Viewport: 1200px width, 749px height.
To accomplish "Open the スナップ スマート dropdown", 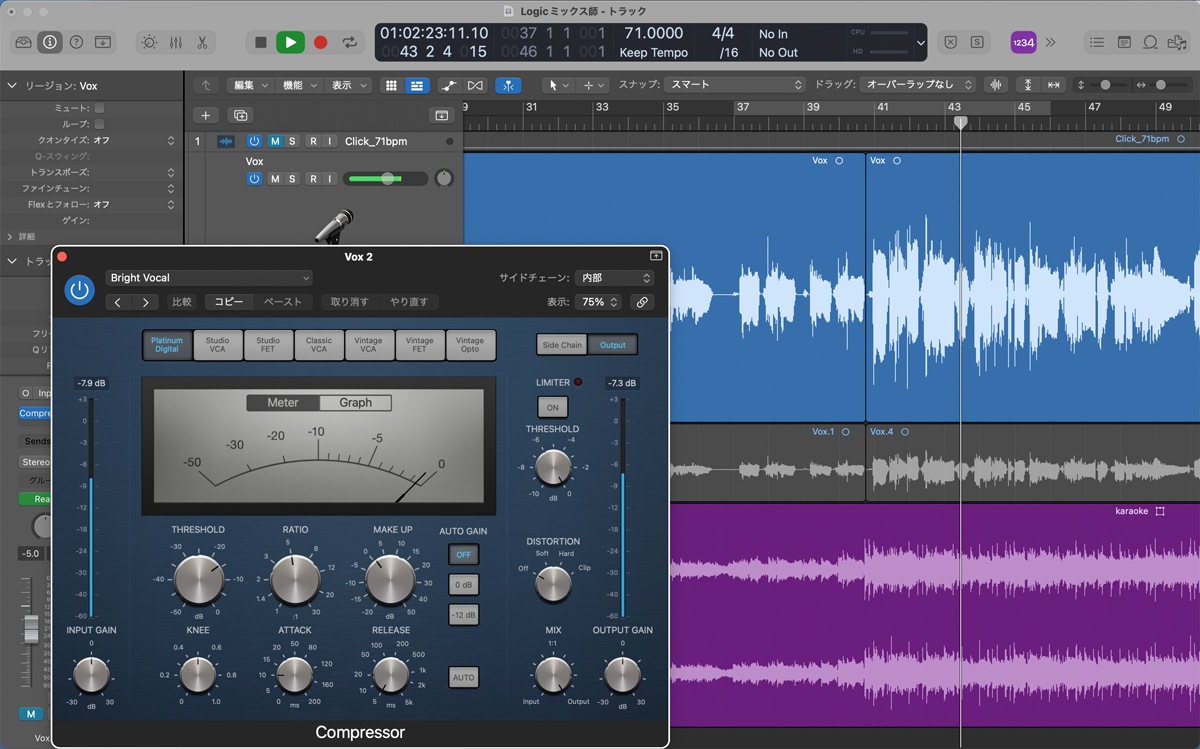I will [735, 85].
